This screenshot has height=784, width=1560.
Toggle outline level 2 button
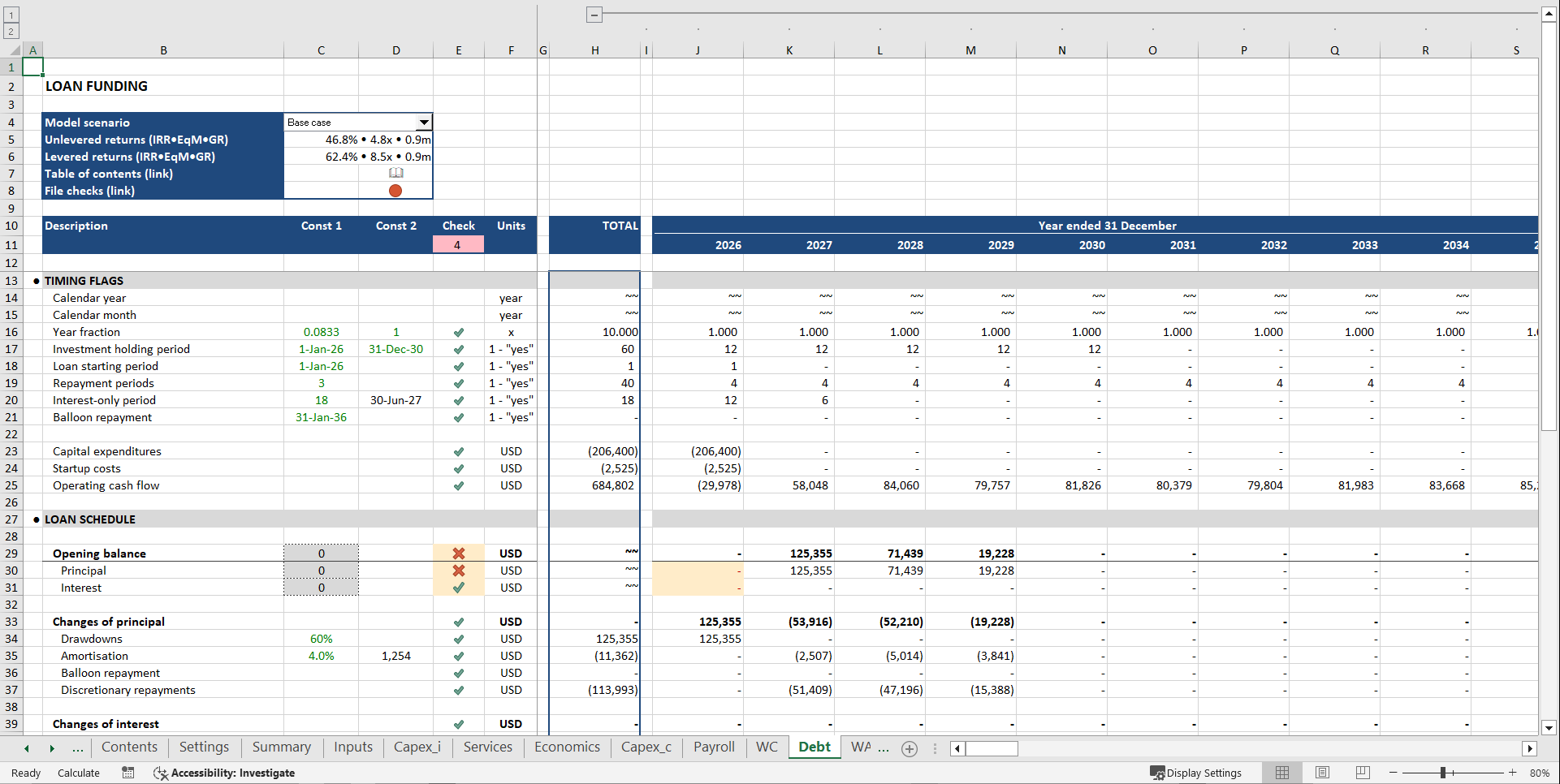click(11, 31)
